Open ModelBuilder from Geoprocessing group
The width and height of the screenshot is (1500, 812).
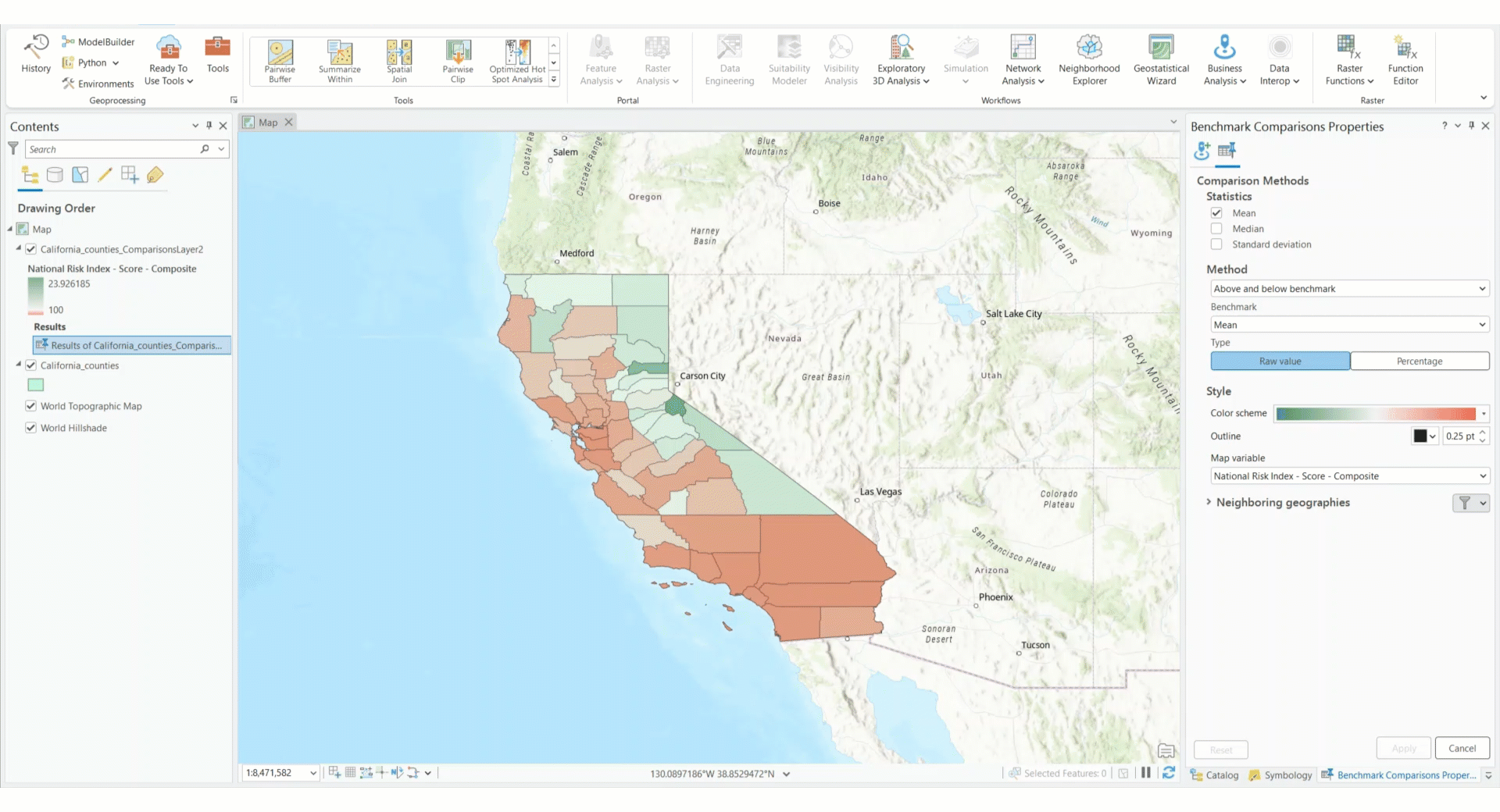[x=98, y=42]
